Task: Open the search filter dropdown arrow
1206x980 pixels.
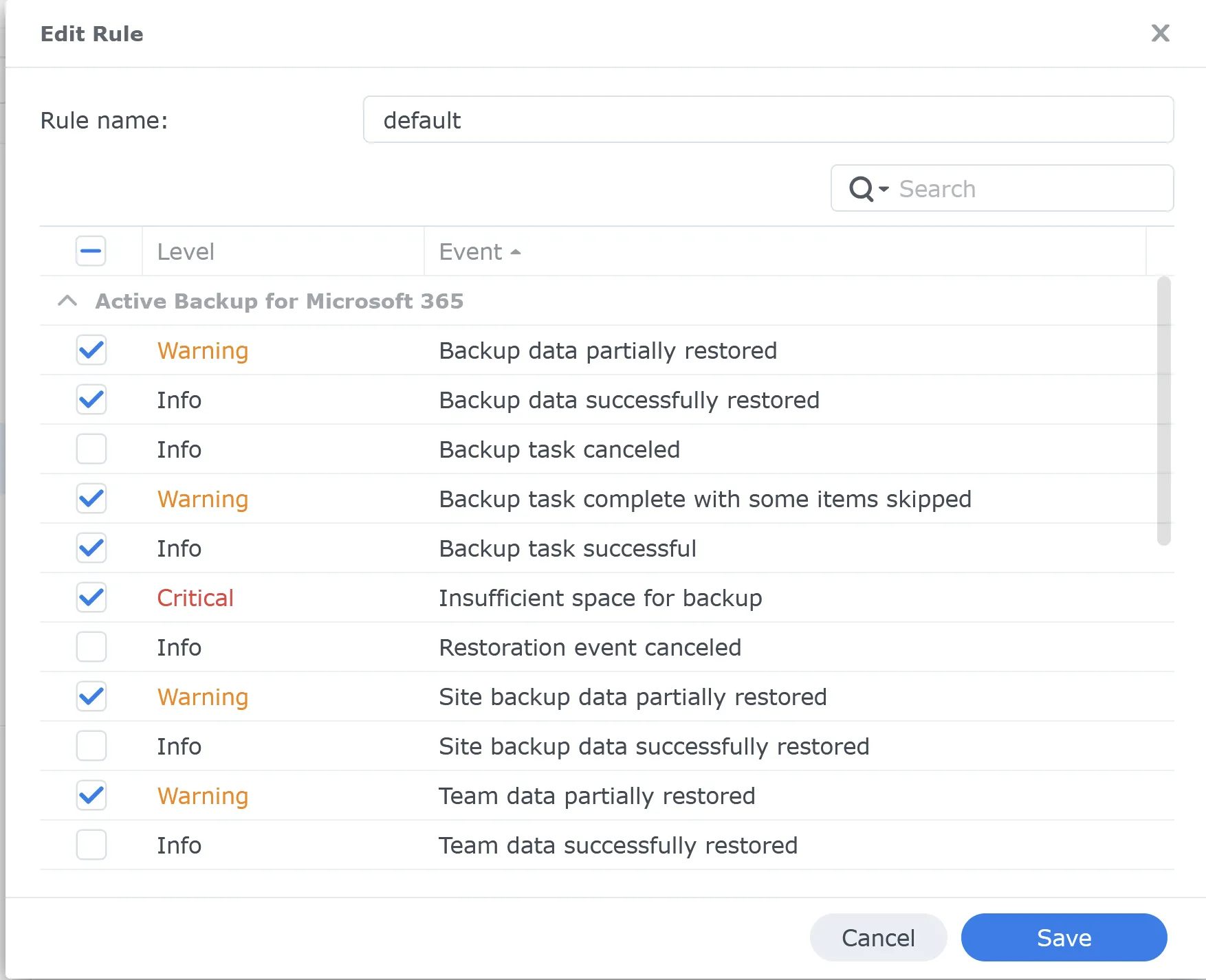Action: [x=883, y=190]
